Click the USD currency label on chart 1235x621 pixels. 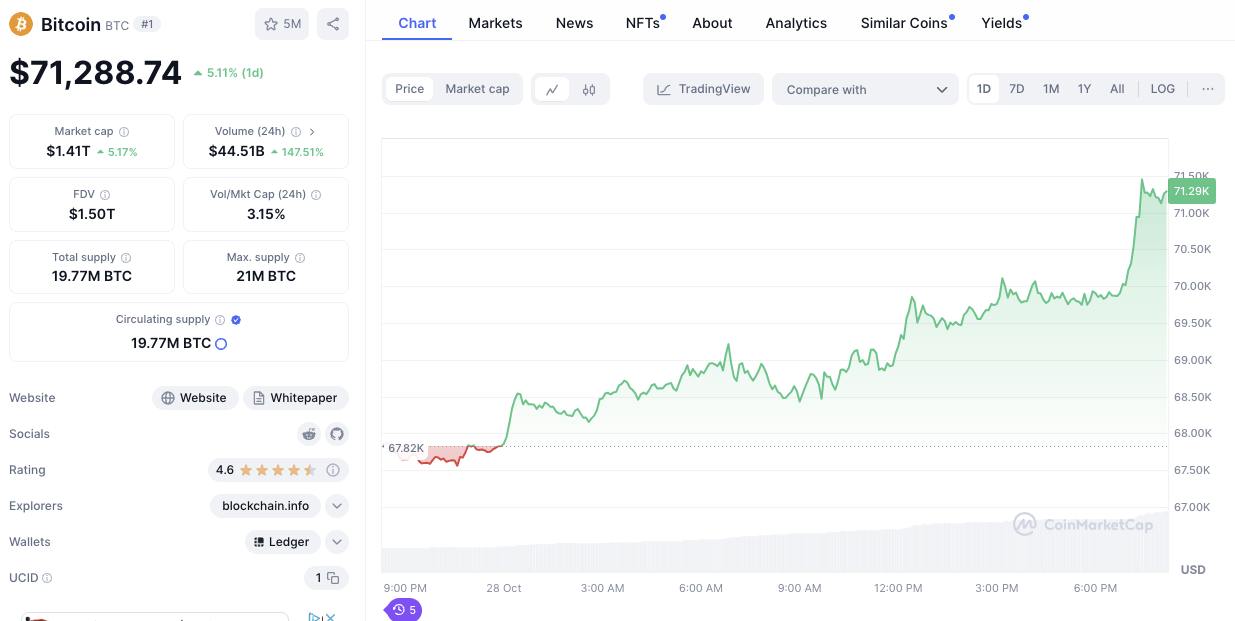(1193, 570)
